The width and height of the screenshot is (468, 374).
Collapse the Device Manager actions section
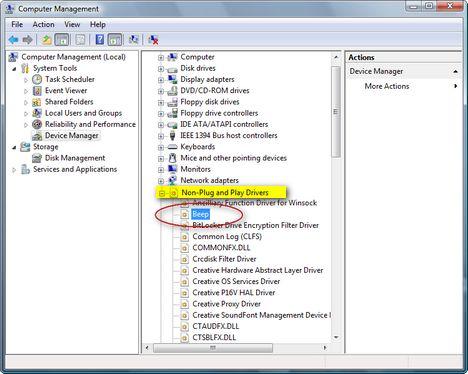coord(455,72)
